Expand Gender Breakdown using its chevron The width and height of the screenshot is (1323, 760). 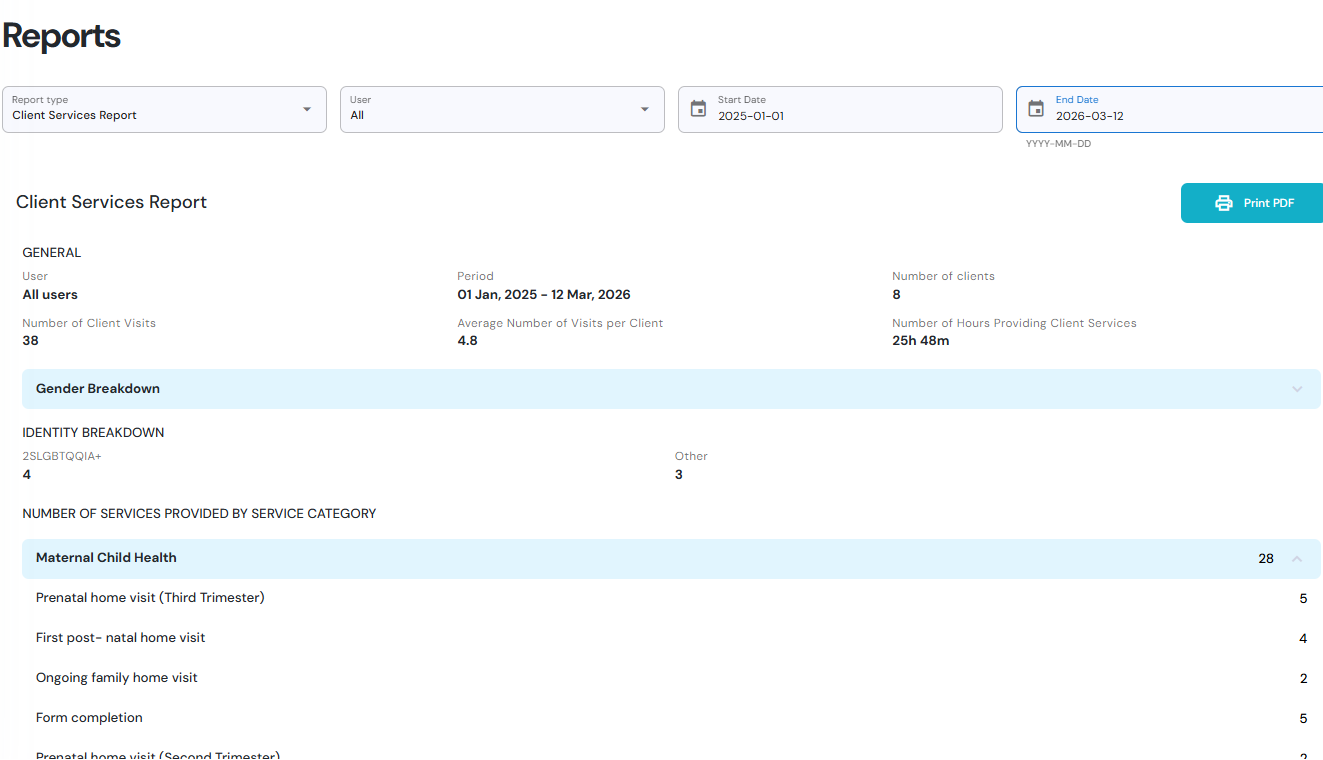coord(1297,389)
